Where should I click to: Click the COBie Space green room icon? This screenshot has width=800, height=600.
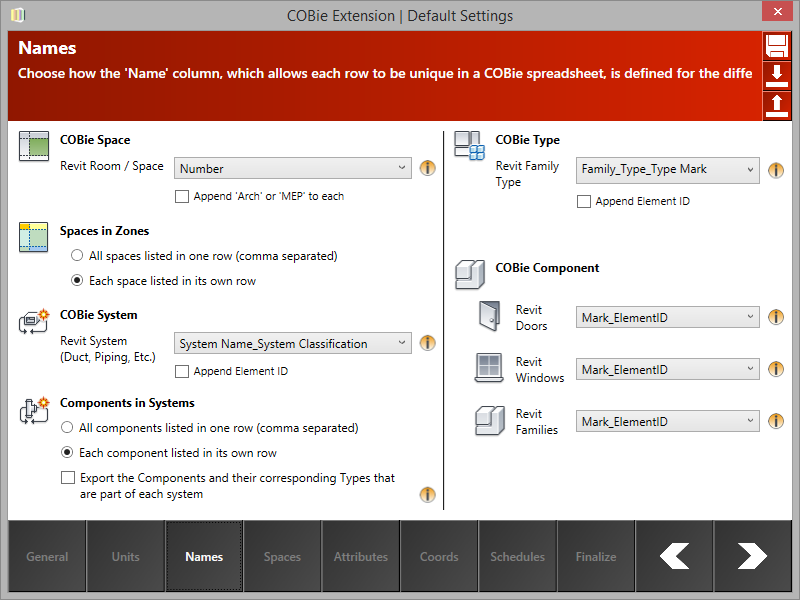(x=33, y=147)
